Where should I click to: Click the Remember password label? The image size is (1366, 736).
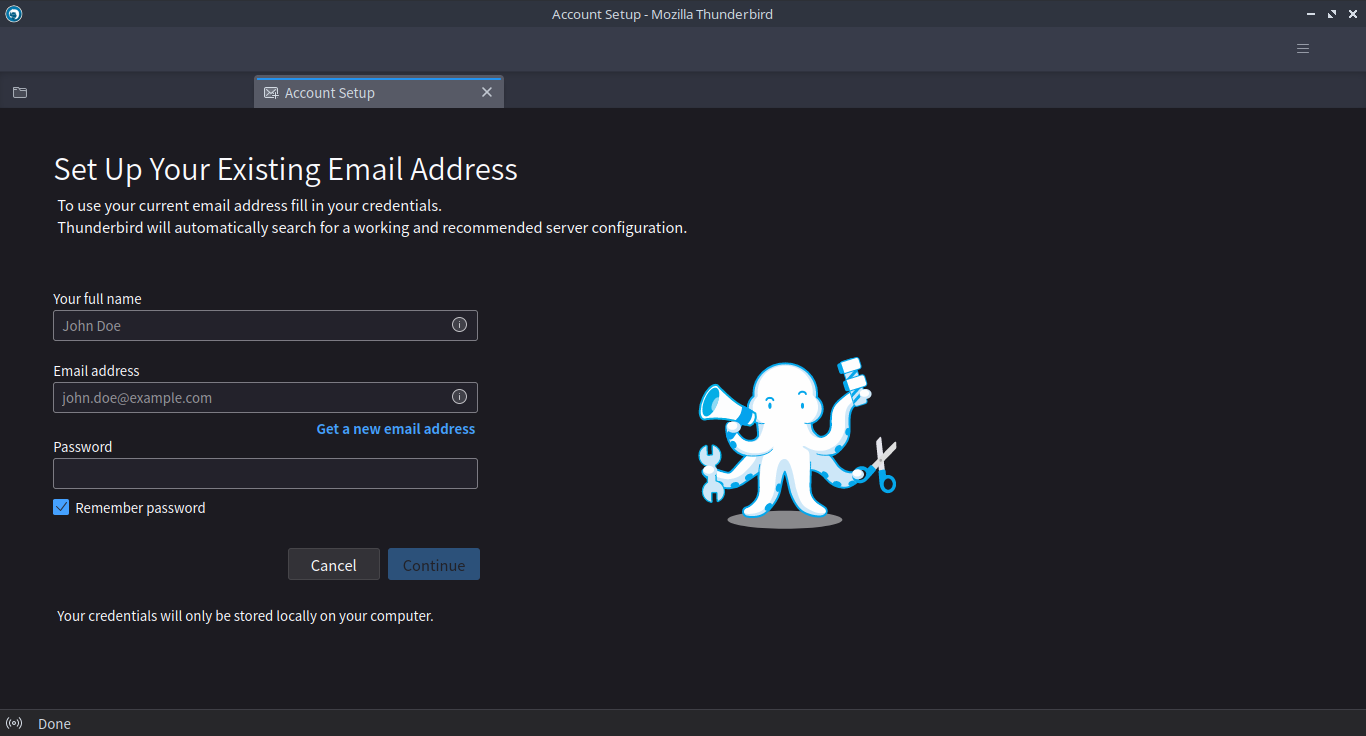coord(140,508)
